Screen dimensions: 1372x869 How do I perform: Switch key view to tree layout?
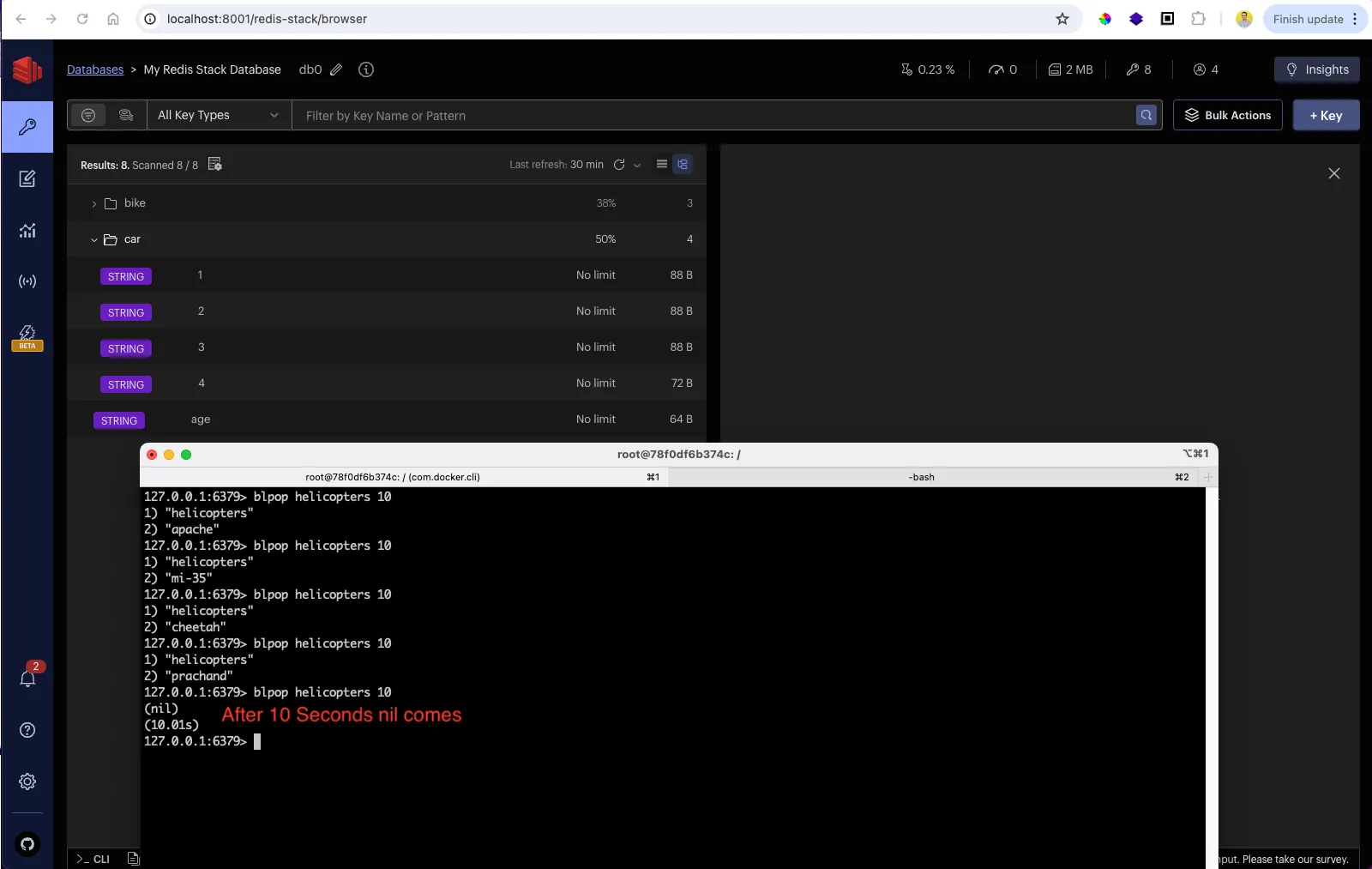[683, 164]
